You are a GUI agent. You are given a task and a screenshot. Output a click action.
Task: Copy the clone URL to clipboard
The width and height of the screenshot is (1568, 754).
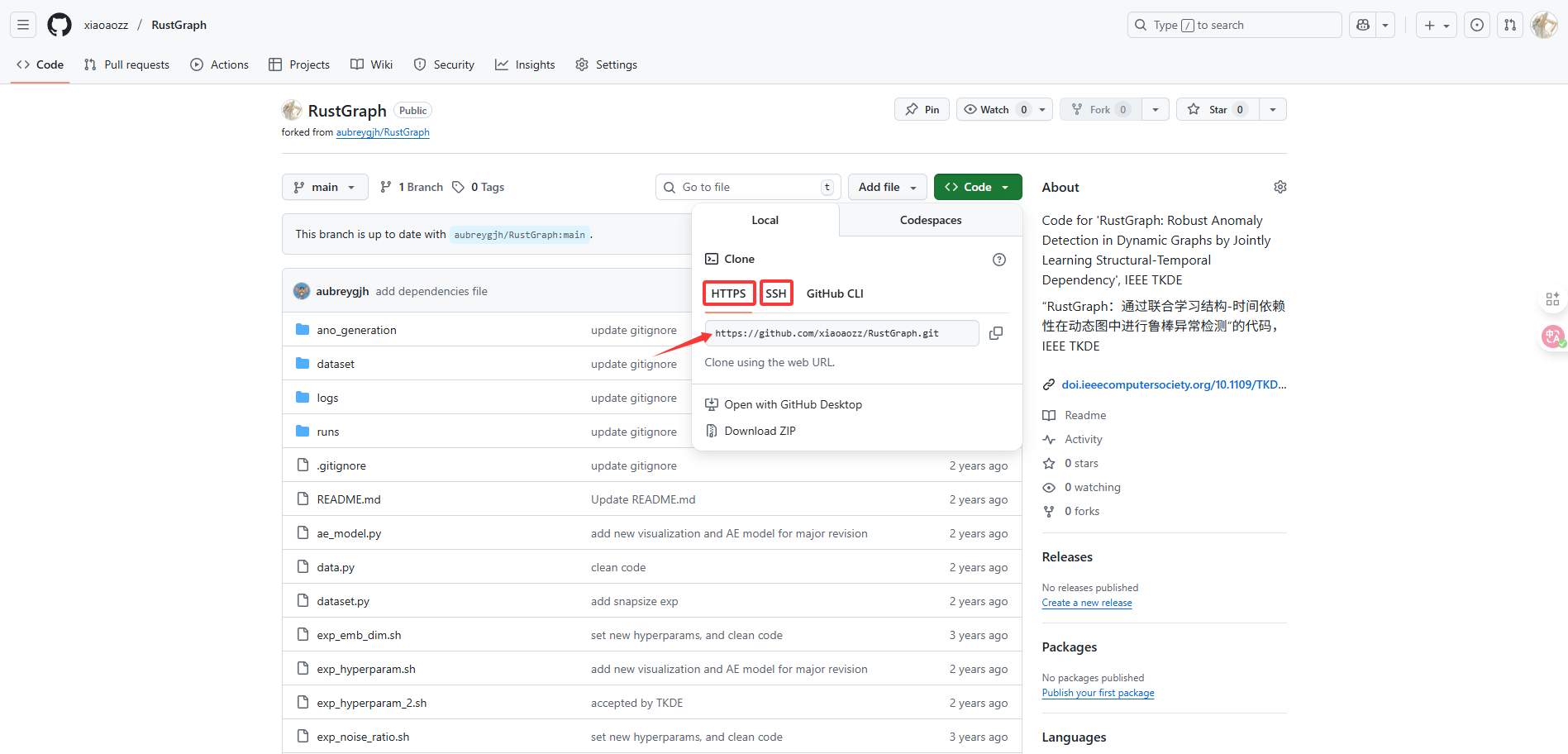click(x=996, y=333)
